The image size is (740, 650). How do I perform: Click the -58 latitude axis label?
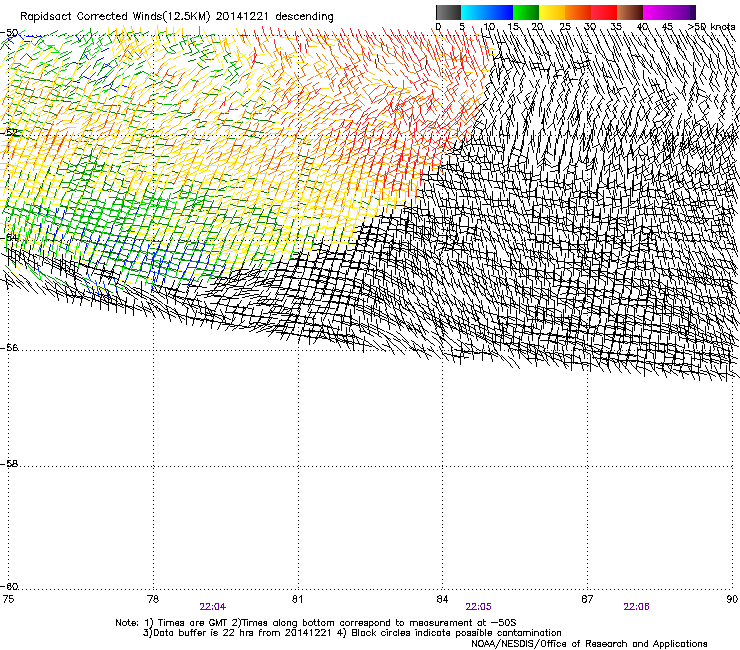coord(9,464)
